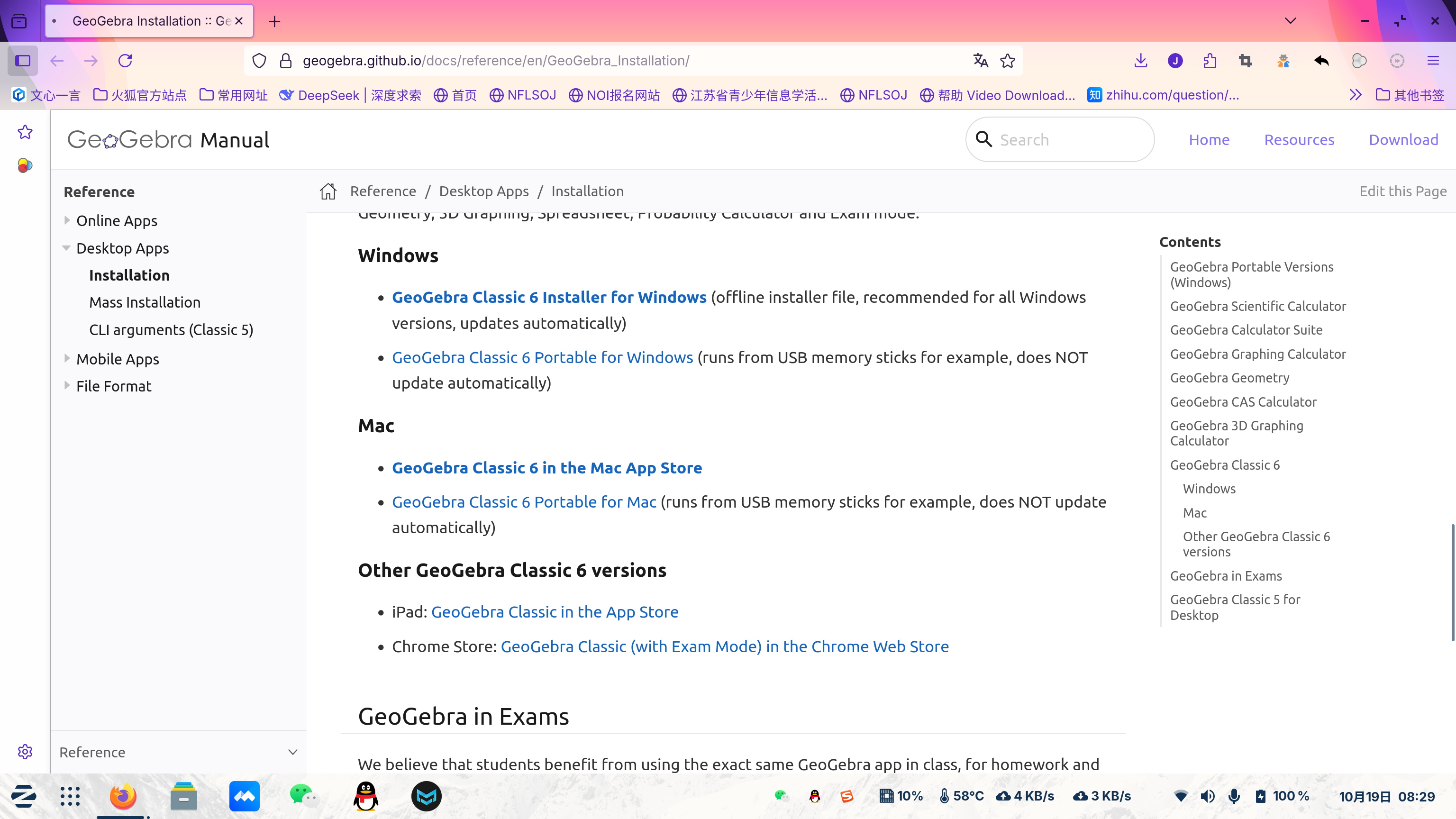Screen dimensions: 1456x819
Task: Expand the Online Apps tree section
Action: click(x=67, y=220)
